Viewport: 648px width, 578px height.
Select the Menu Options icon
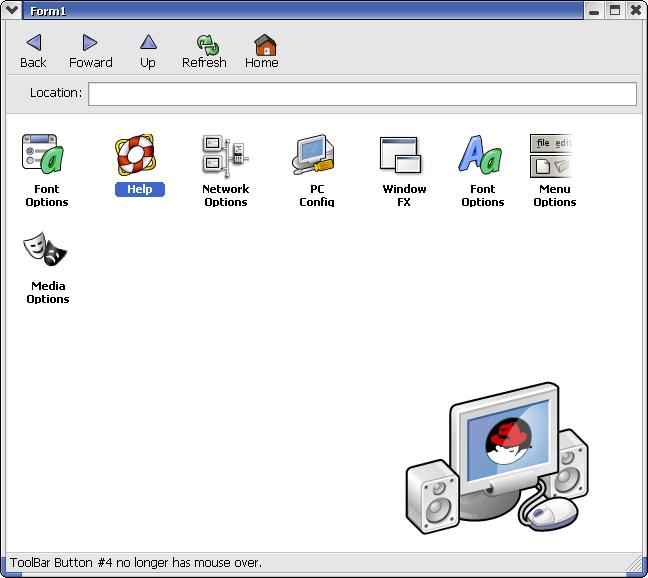point(553,156)
